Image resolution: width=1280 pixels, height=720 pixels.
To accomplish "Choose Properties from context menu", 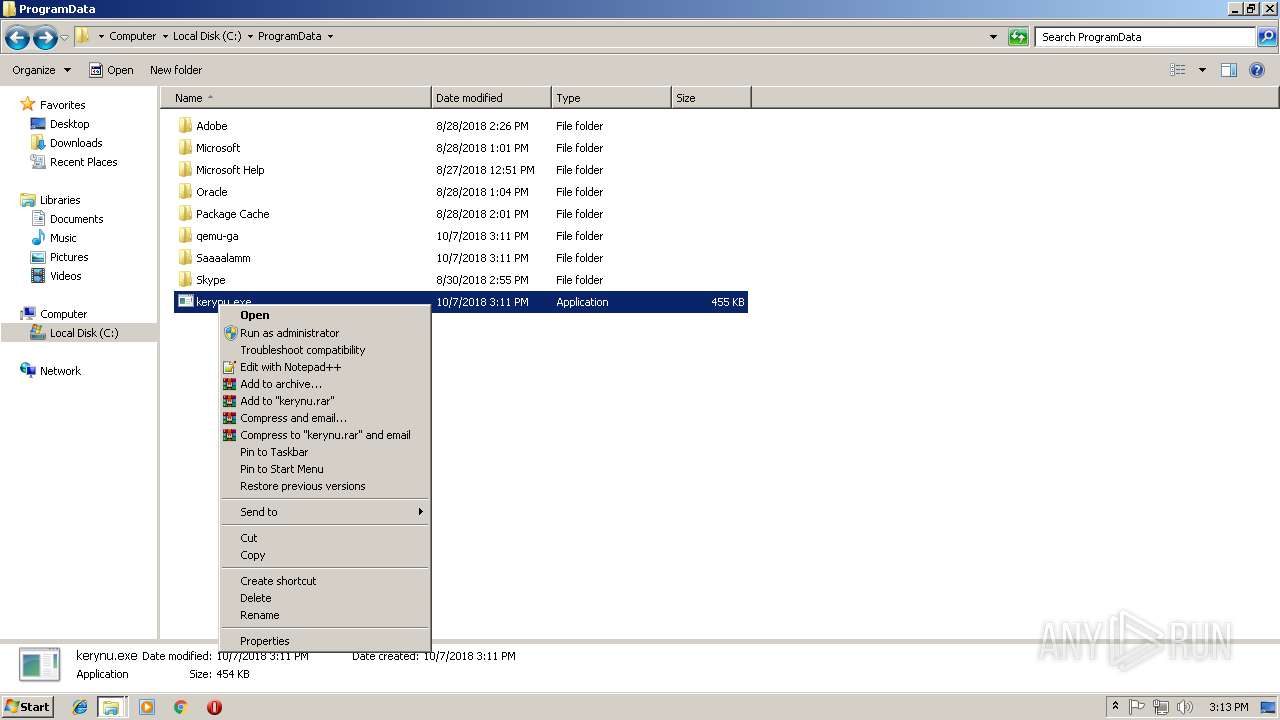I will point(325,641).
